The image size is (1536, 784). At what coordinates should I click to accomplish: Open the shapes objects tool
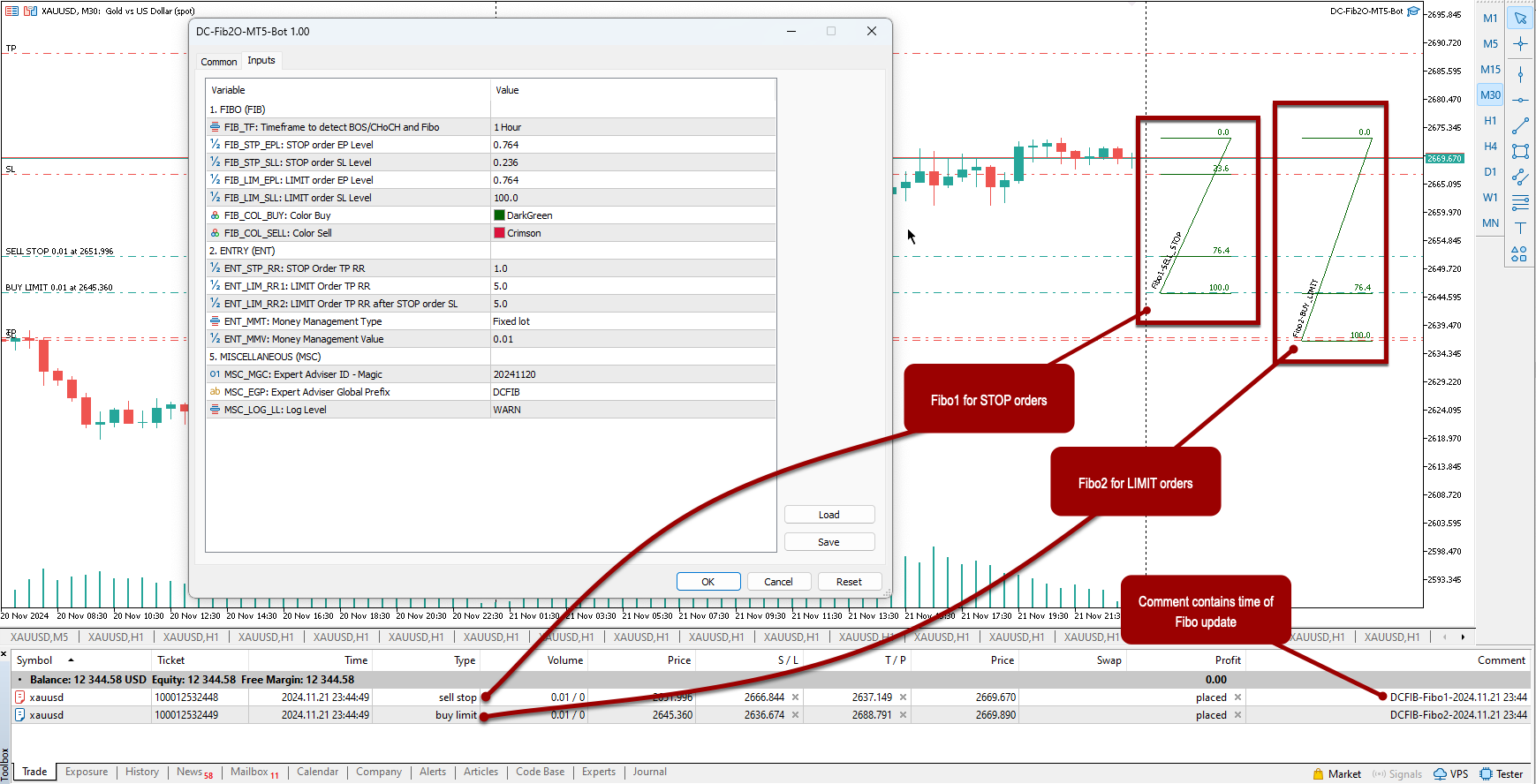[1520, 253]
